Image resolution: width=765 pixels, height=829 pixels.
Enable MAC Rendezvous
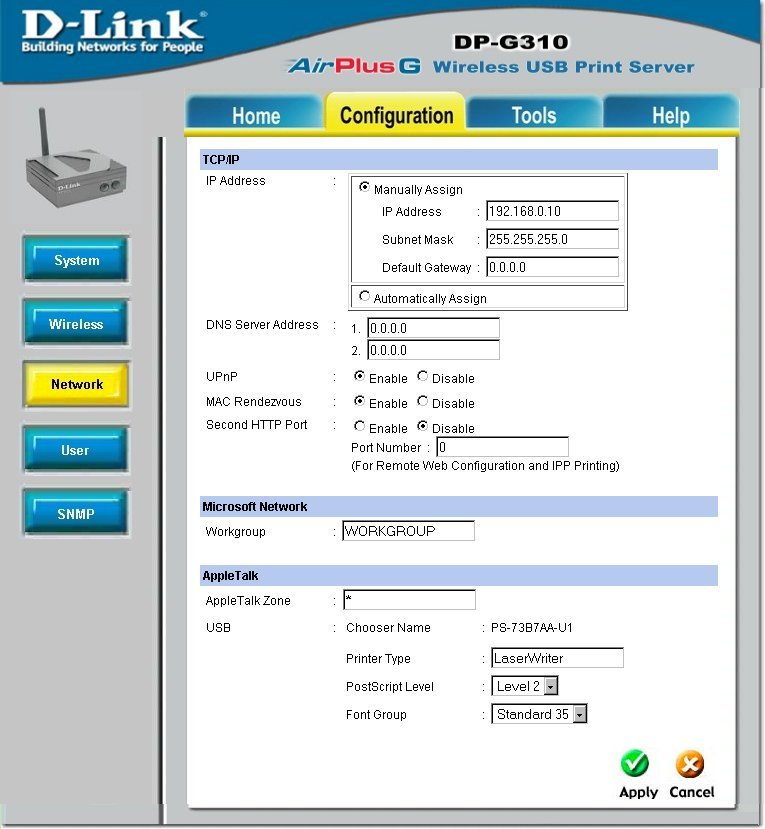click(360, 401)
